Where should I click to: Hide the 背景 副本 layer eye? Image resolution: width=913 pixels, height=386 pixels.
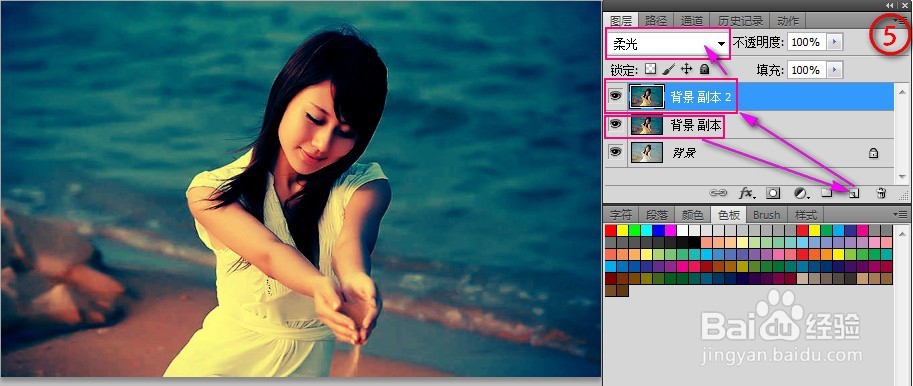[x=615, y=124]
